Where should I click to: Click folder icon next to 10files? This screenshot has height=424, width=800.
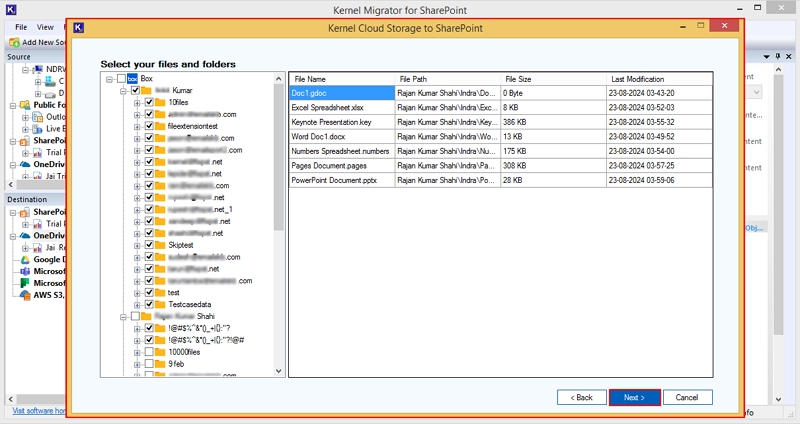[160, 102]
